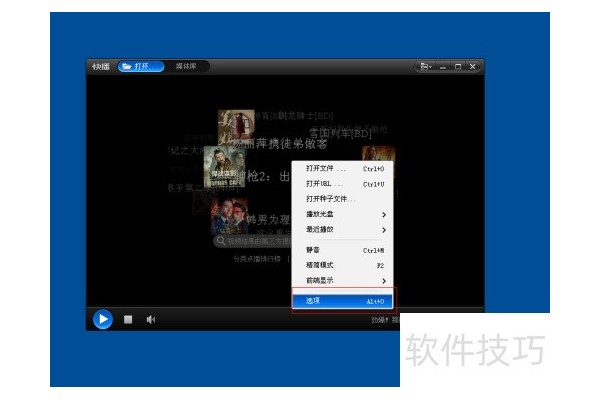Click the poster thumbnail right of menu
The width and height of the screenshot is (600, 400).
tap(378, 153)
